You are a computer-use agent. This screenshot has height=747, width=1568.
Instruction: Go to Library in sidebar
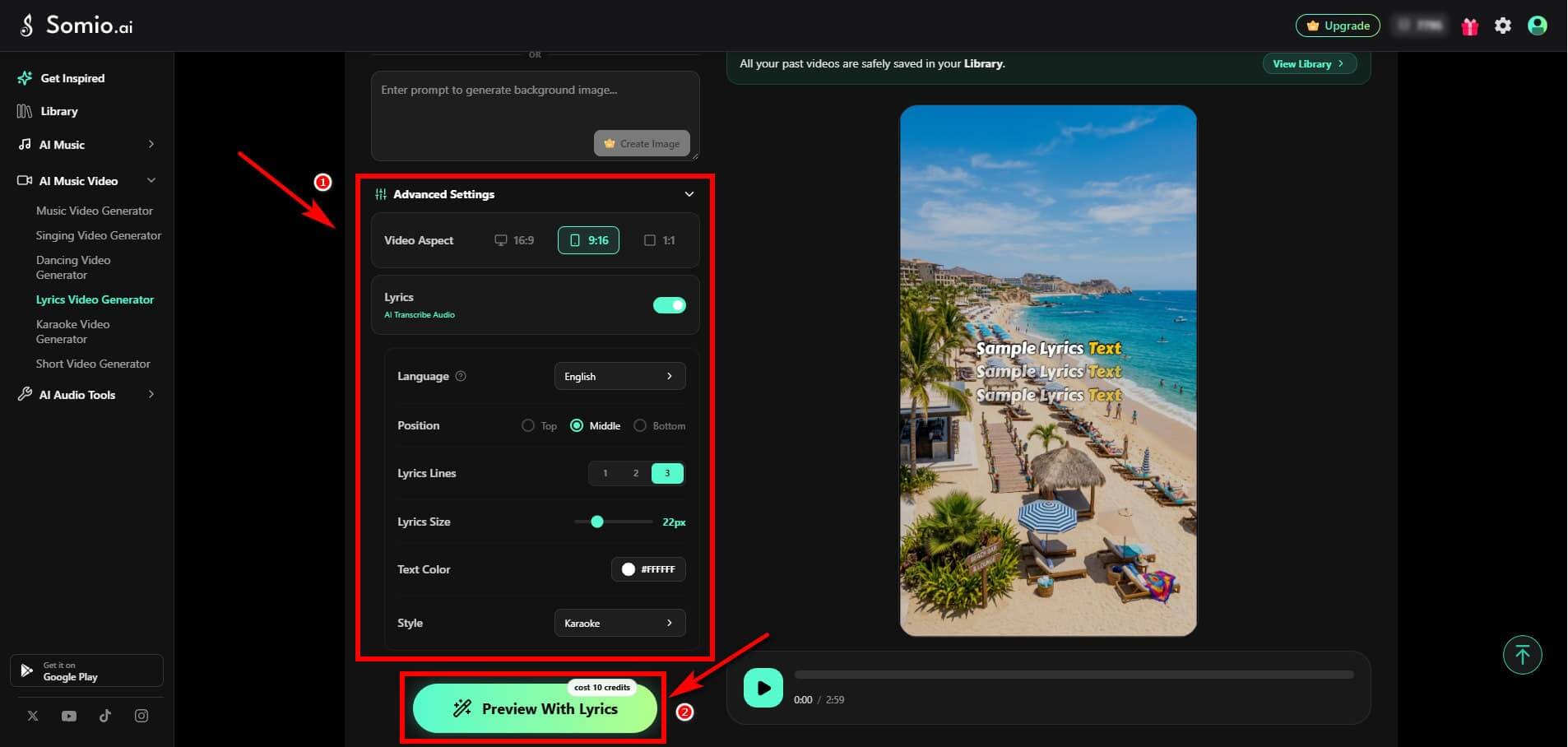59,111
